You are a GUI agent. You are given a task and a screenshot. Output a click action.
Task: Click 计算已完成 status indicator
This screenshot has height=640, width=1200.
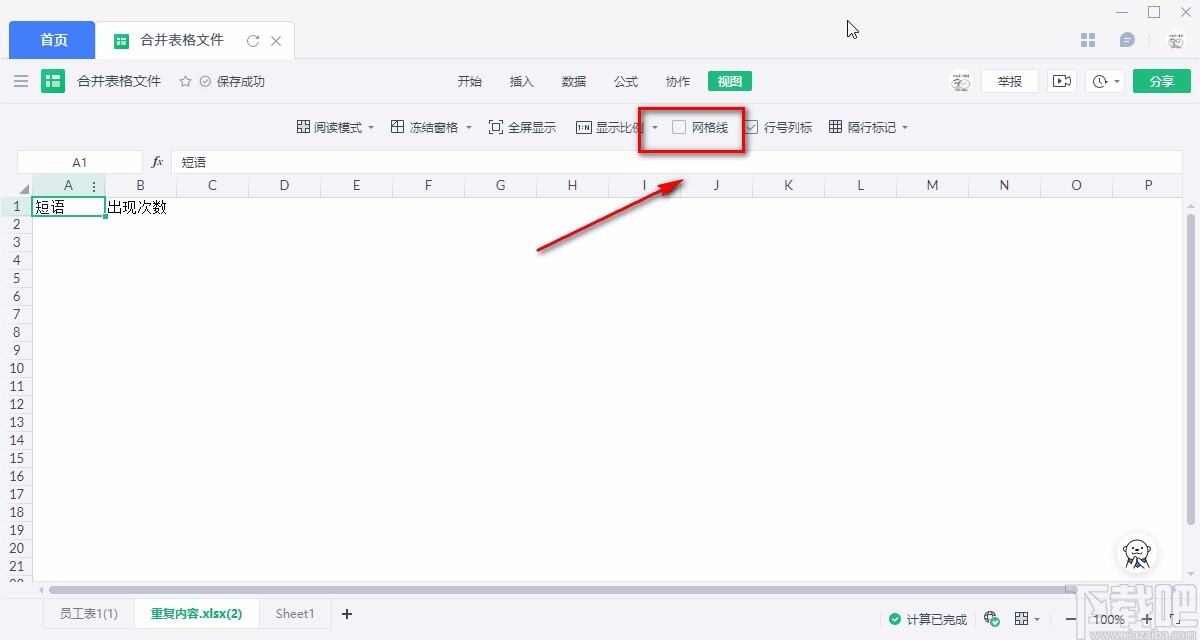pos(928,619)
